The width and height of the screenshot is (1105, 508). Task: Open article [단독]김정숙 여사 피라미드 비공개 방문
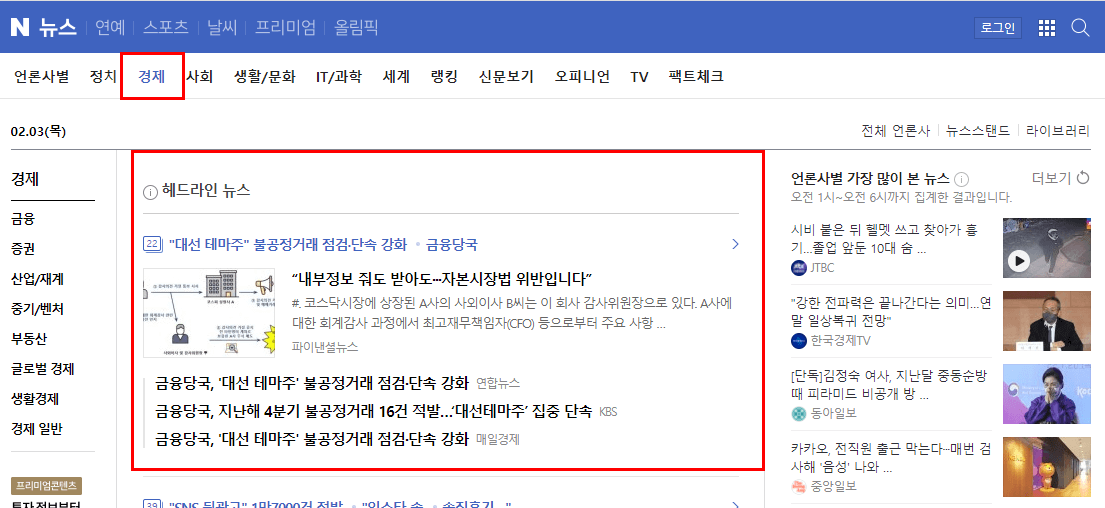891,384
